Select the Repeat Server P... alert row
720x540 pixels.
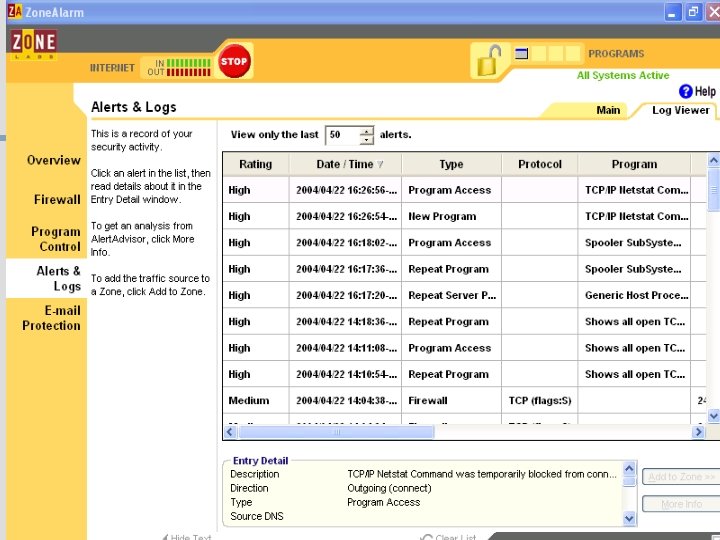[x=465, y=295]
